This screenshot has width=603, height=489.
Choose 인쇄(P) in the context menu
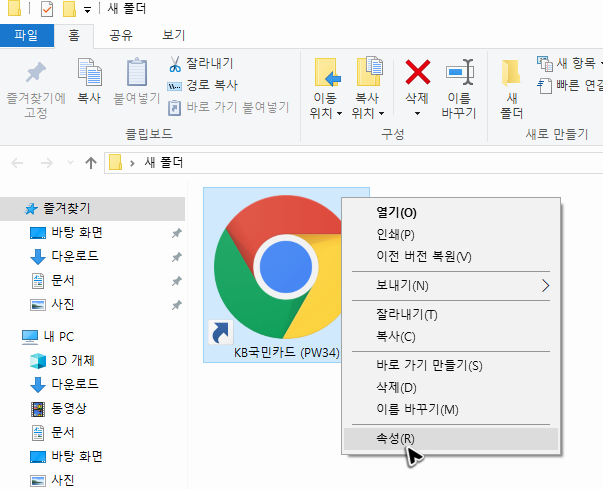point(451,235)
